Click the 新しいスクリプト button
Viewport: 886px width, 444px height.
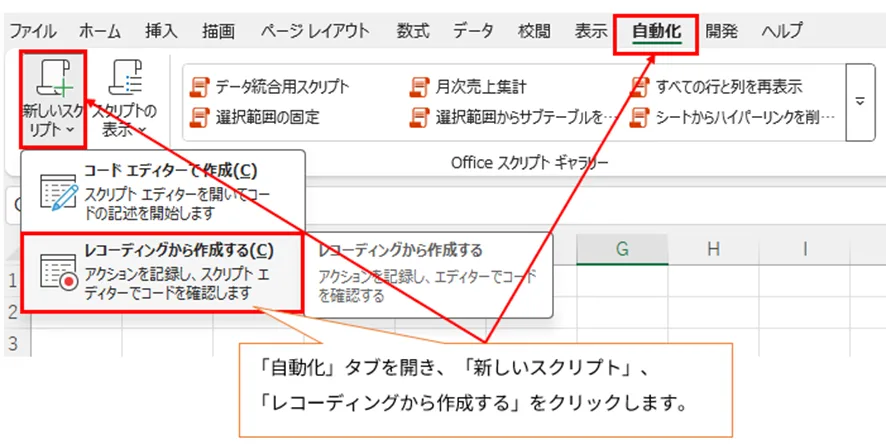click(x=53, y=99)
